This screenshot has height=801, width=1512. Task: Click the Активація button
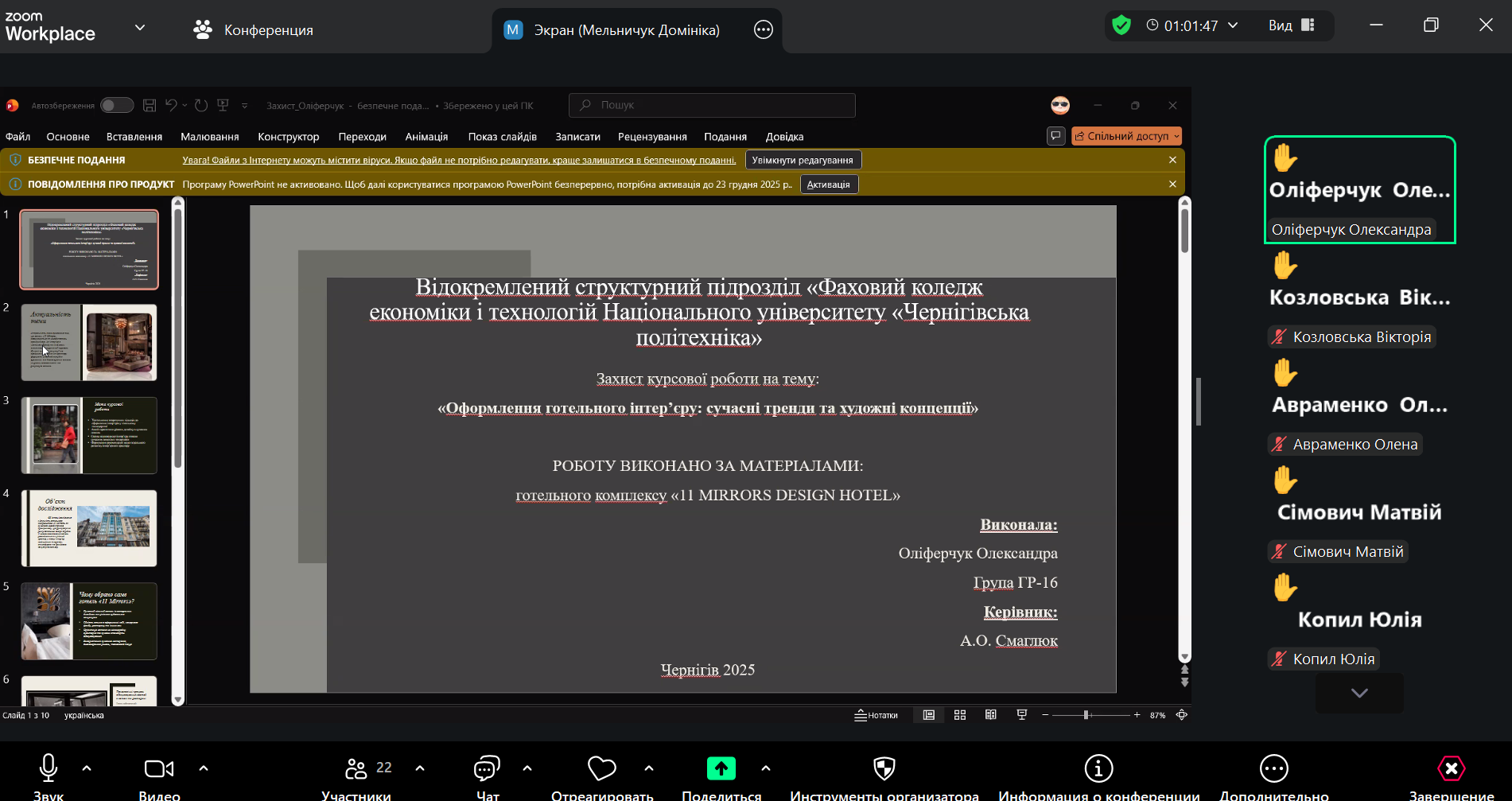coord(828,185)
